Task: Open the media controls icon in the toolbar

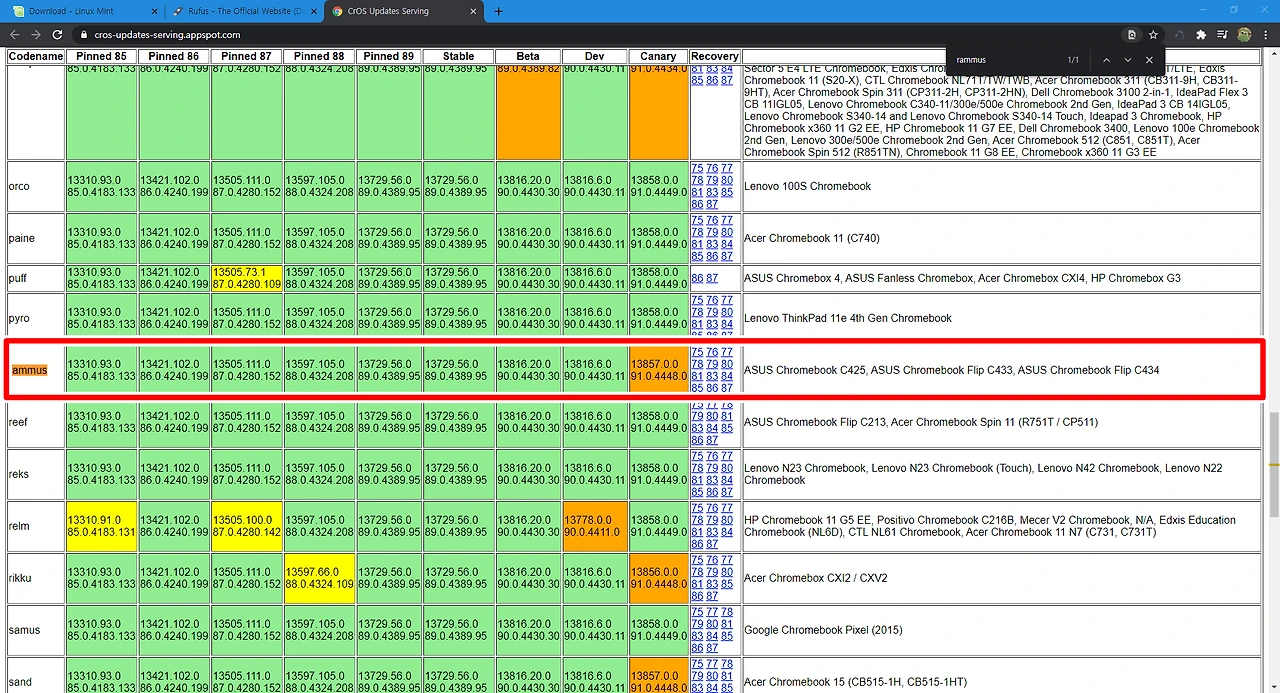Action: pyautogui.click(x=1223, y=34)
